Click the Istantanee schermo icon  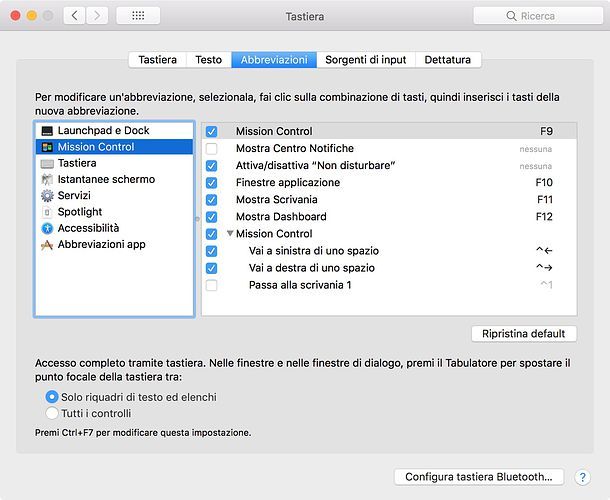click(x=47, y=179)
